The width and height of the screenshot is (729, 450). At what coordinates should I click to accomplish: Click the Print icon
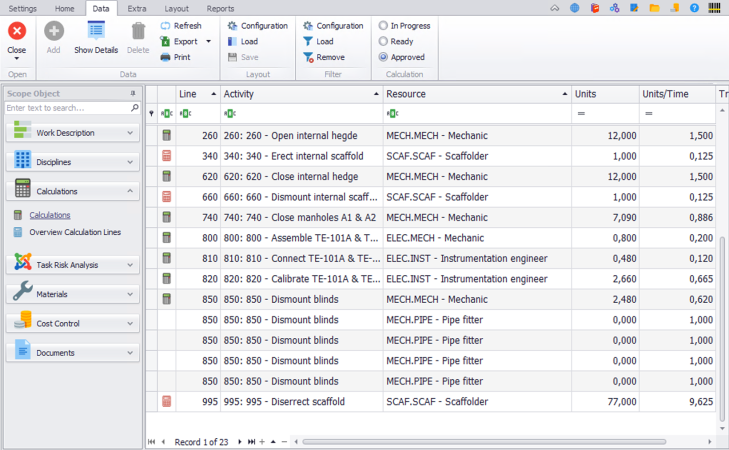[x=166, y=57]
